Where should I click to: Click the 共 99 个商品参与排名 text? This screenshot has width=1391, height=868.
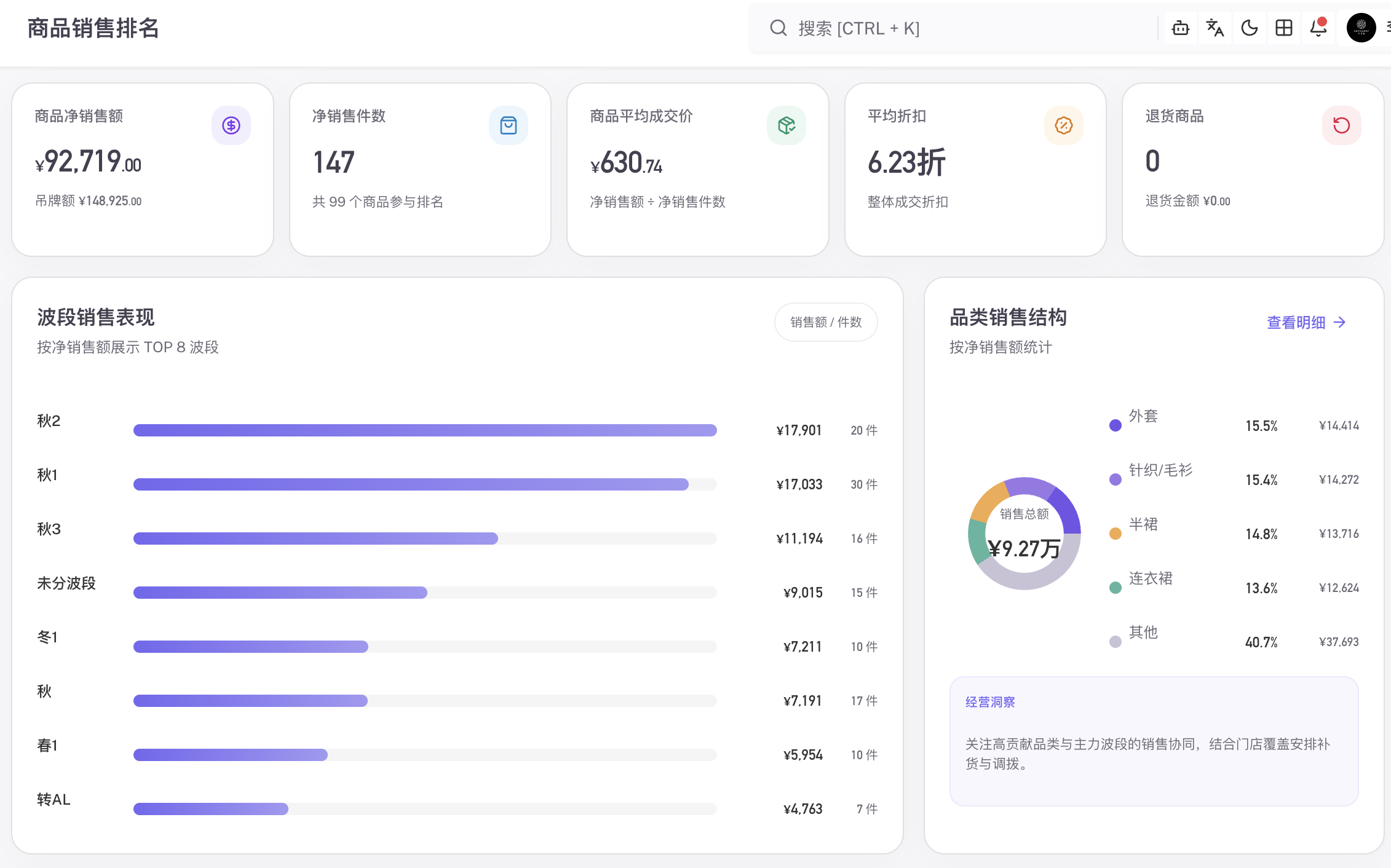coord(378,202)
